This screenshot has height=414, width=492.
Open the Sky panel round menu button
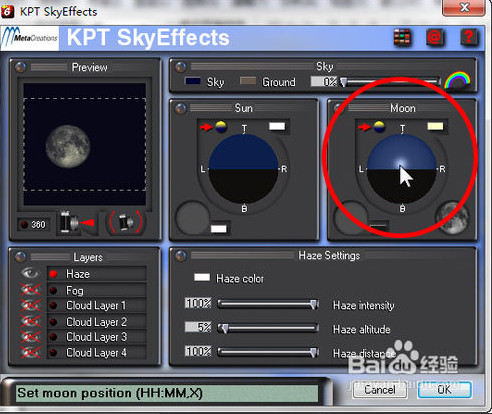(x=180, y=67)
